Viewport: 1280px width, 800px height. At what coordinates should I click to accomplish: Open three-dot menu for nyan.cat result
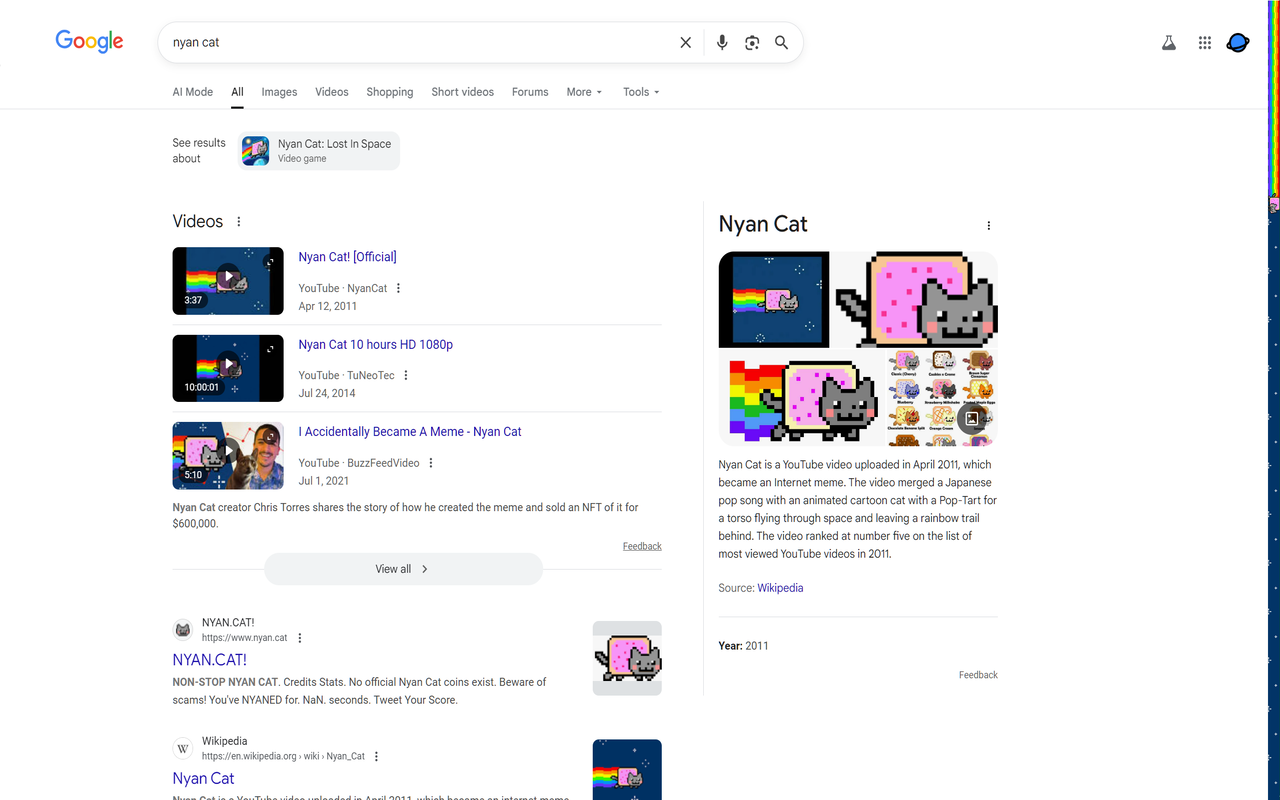[299, 638]
